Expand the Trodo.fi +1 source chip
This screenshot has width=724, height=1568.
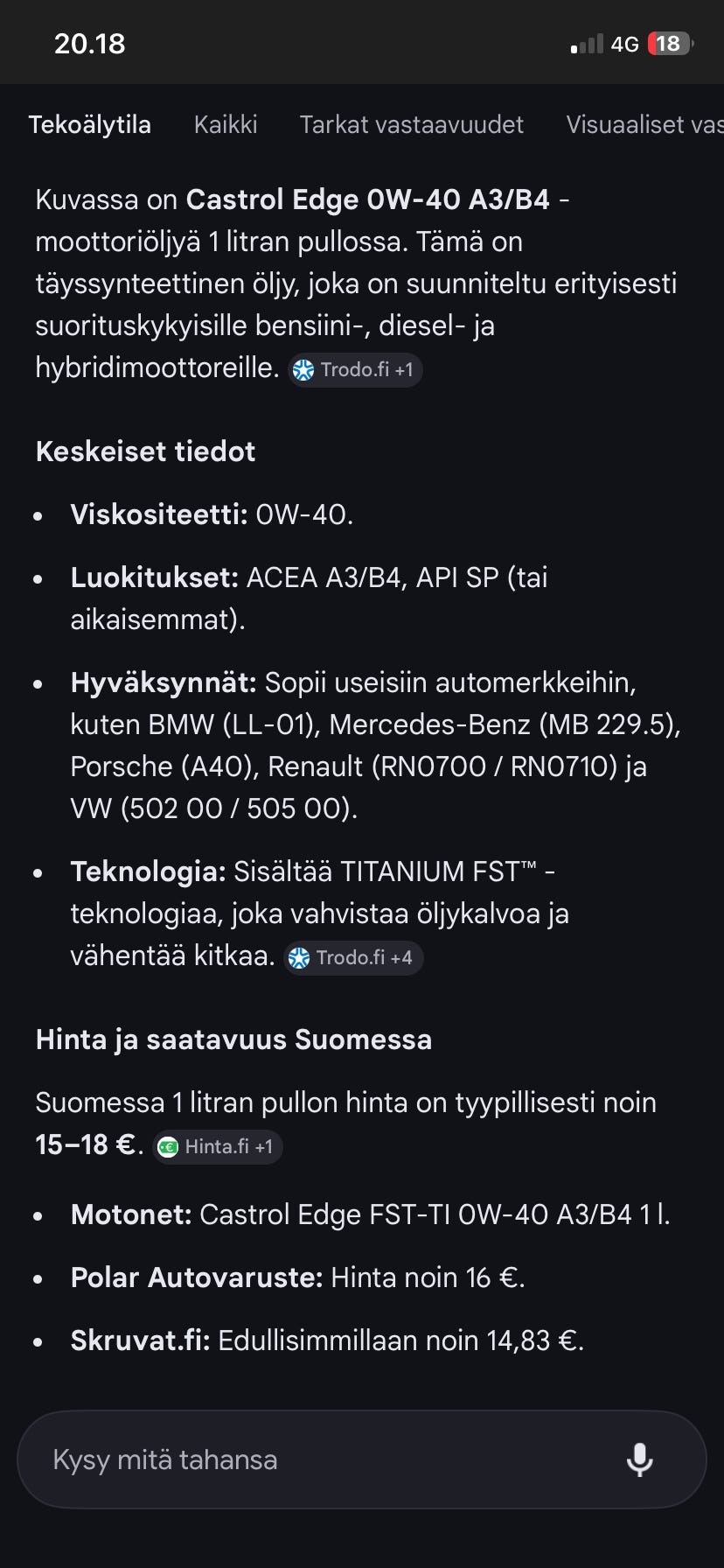pos(355,370)
